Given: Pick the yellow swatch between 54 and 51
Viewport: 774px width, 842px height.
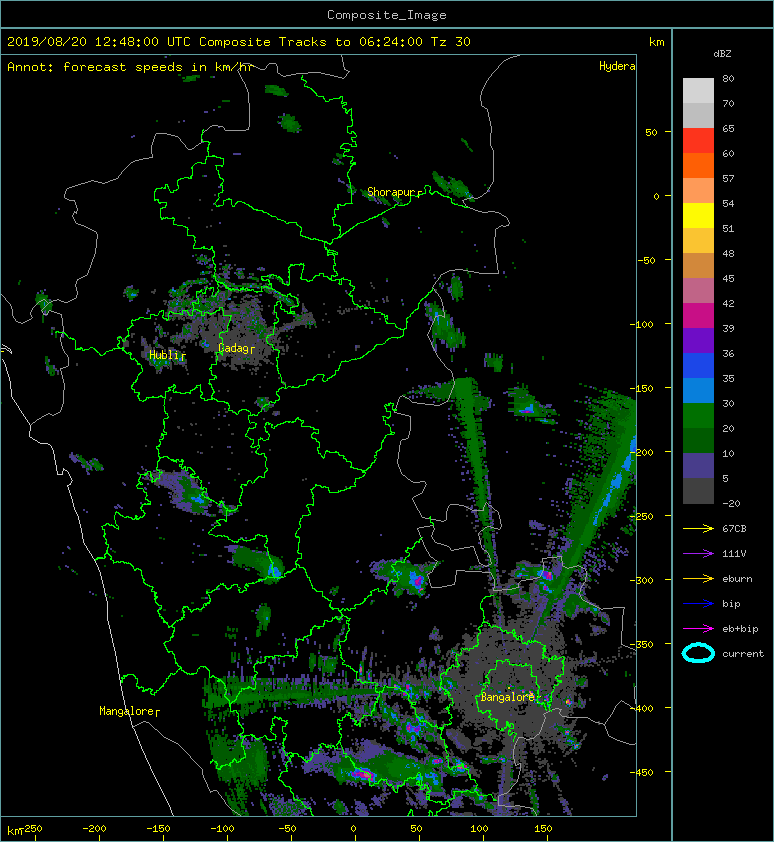Looking at the screenshot, I should point(698,215).
